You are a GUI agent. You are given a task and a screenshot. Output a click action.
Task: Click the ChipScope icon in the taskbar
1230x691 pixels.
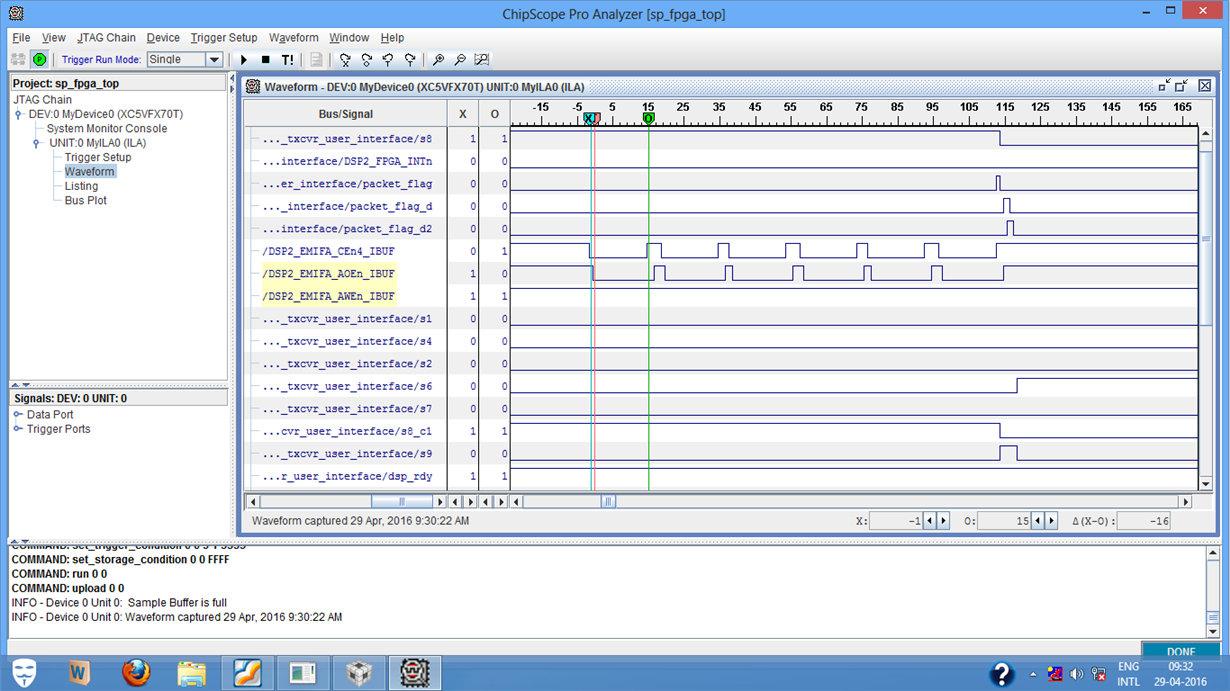(414, 673)
